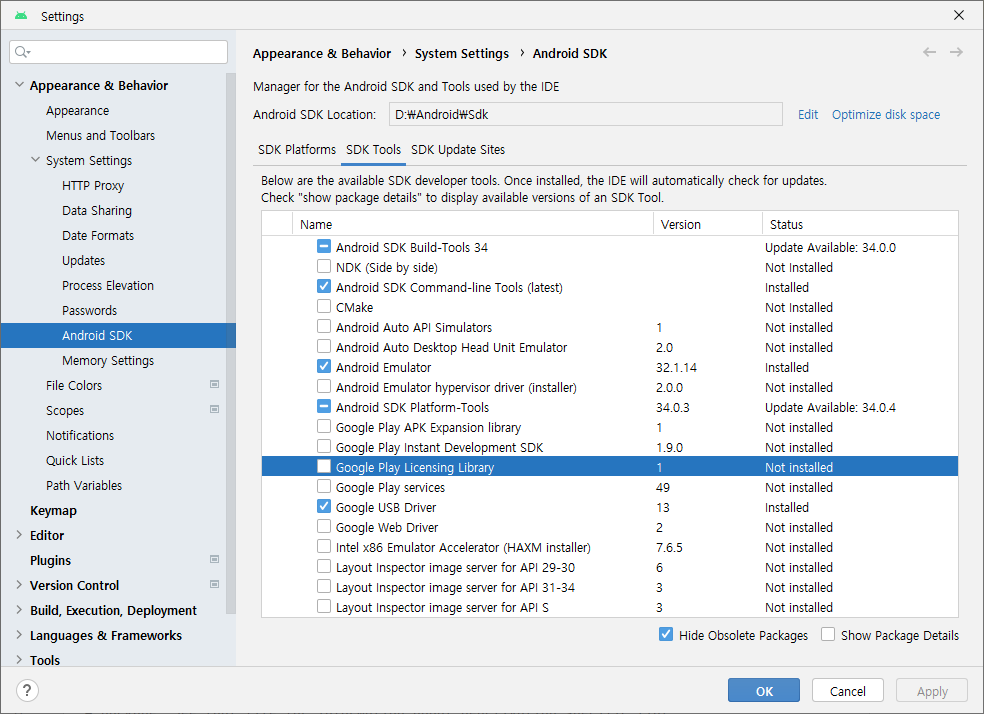Viewport: 984px width, 714px height.
Task: Click the project-level icon beside File Colors
Action: point(215,384)
